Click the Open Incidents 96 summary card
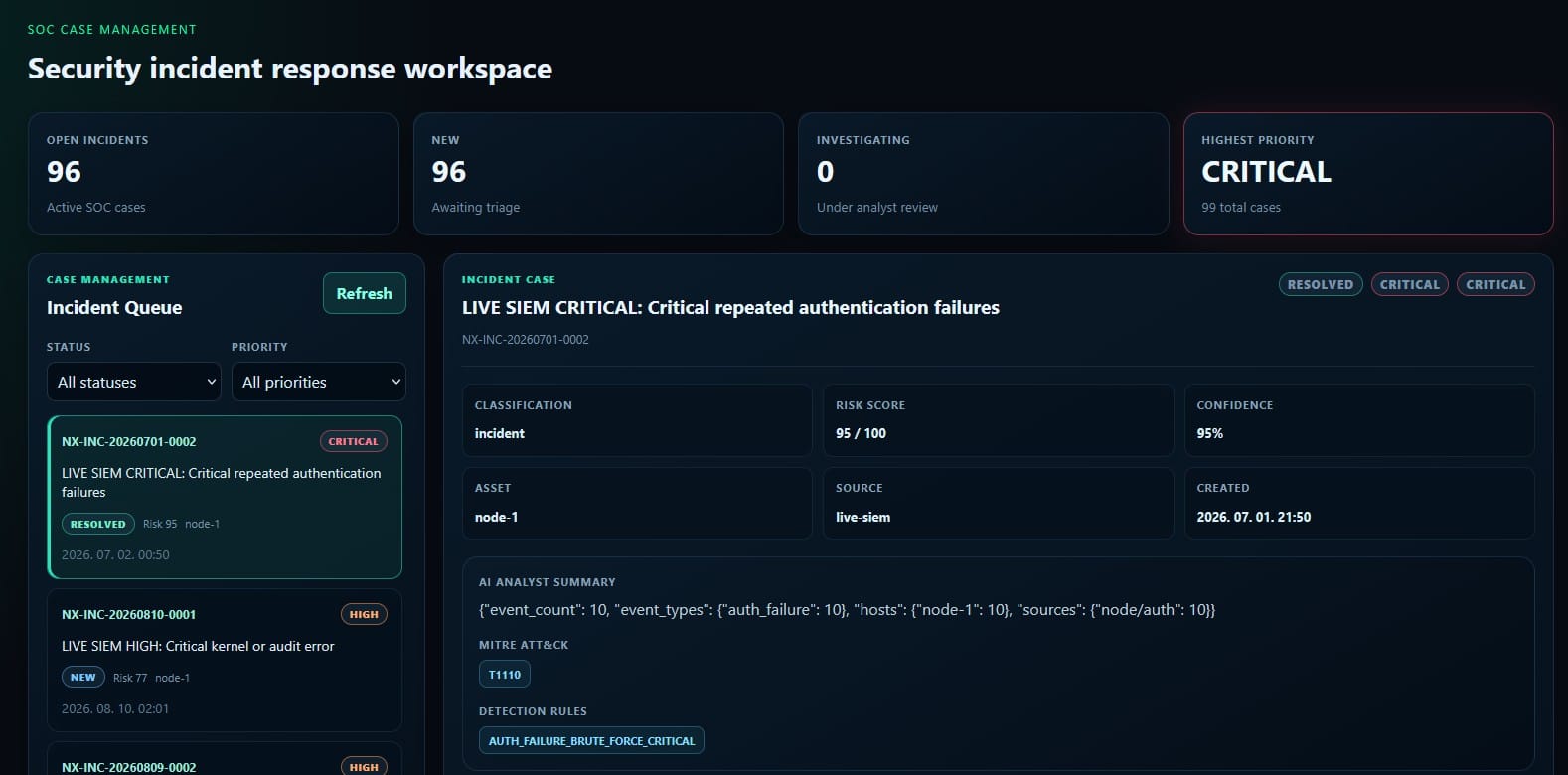Viewport: 1568px width, 775px height. (214, 174)
